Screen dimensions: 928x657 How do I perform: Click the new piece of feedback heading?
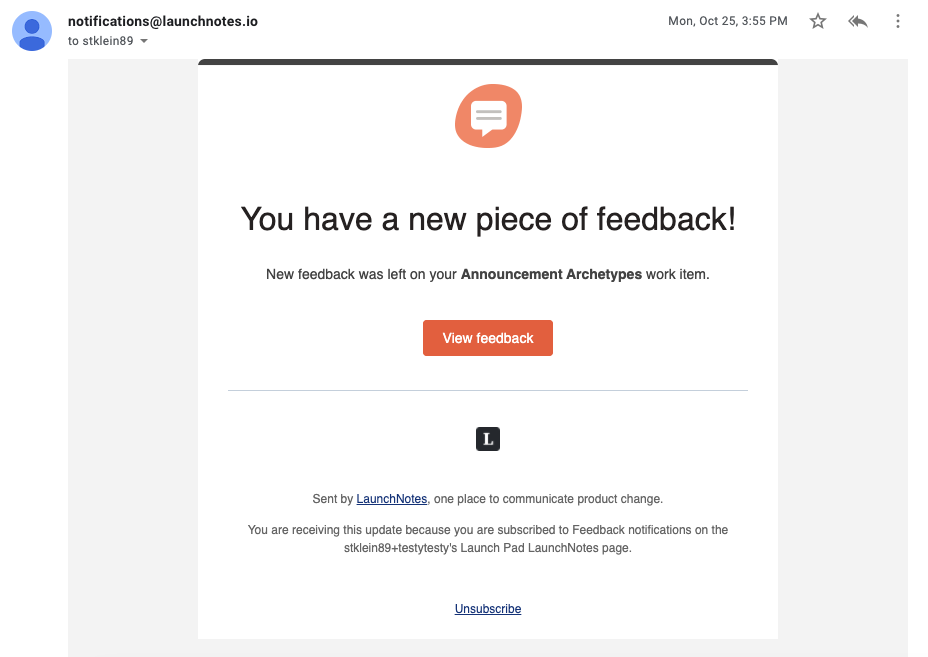(x=488, y=219)
